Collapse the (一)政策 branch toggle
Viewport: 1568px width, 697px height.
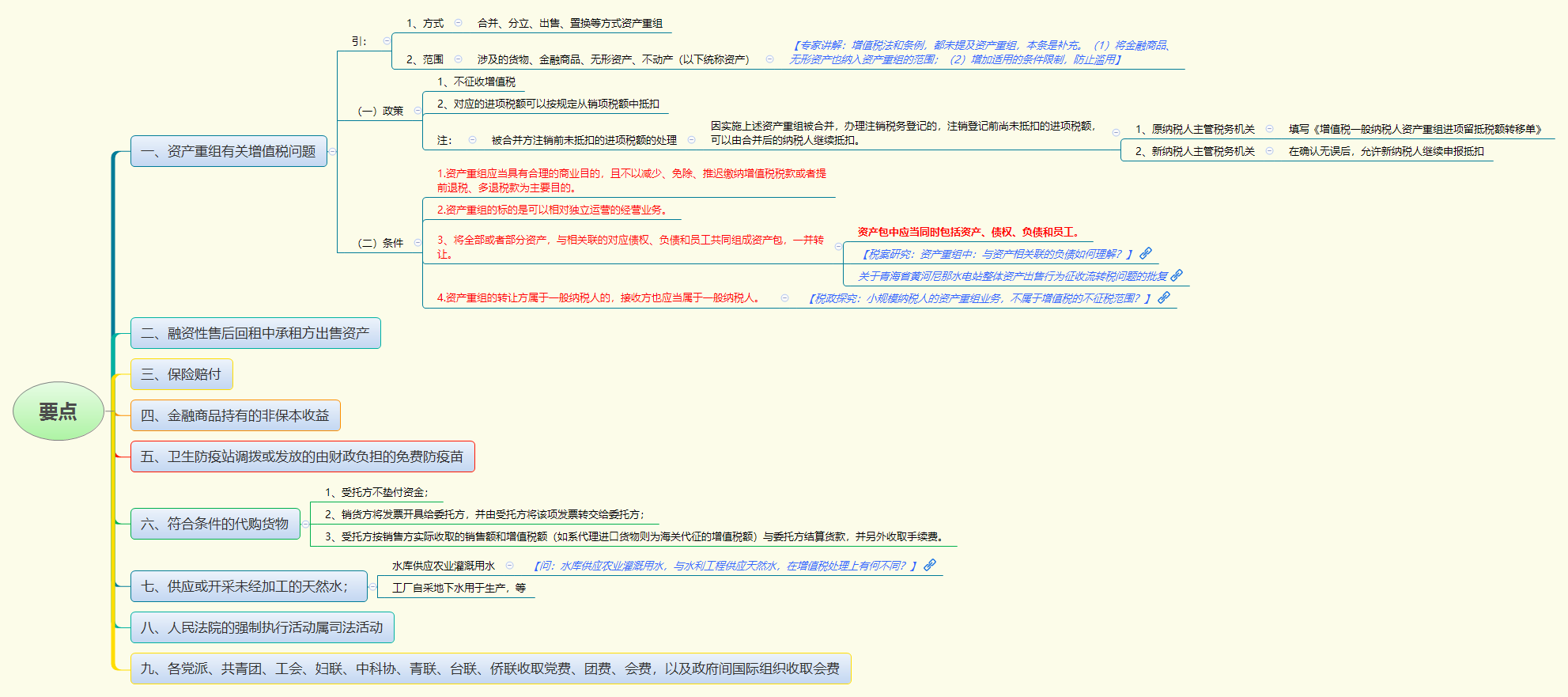[x=418, y=111]
